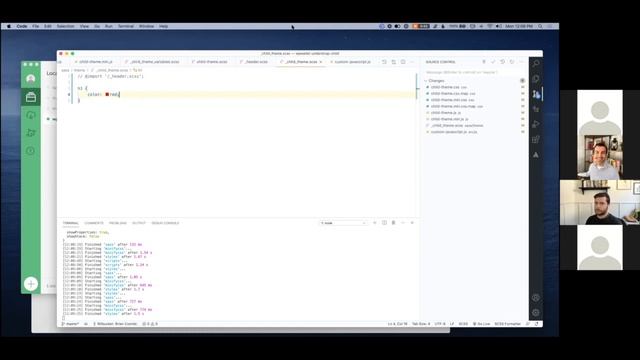Viewport: 640px width, 360px height.
Task: Click the git branch indicator in the status bar
Action: click(x=71, y=324)
